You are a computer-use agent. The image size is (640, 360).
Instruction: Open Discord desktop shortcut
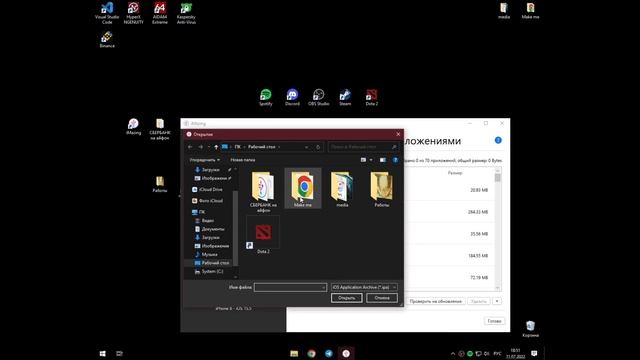[x=292, y=98]
